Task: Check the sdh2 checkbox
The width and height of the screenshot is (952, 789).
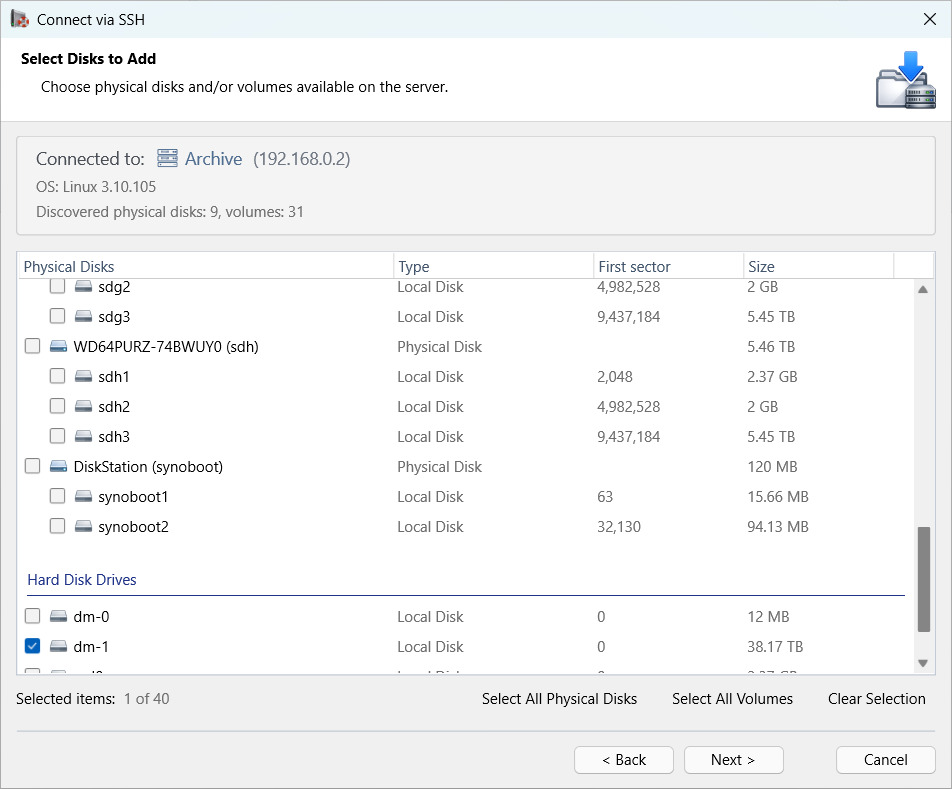Action: click(x=57, y=407)
